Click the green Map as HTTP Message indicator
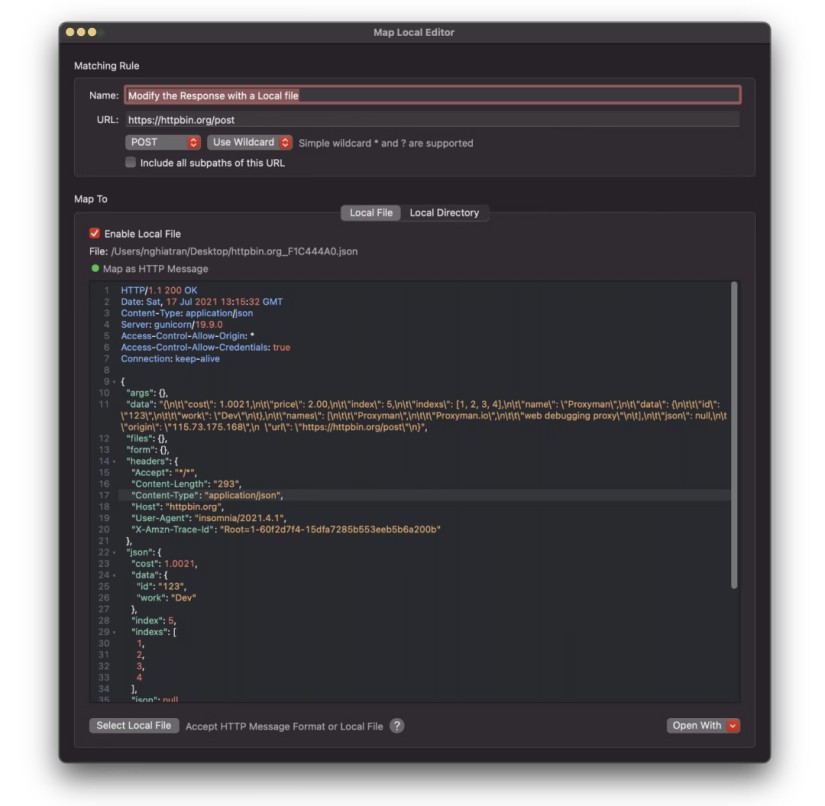Screen dimensions: 825x806 (95, 268)
